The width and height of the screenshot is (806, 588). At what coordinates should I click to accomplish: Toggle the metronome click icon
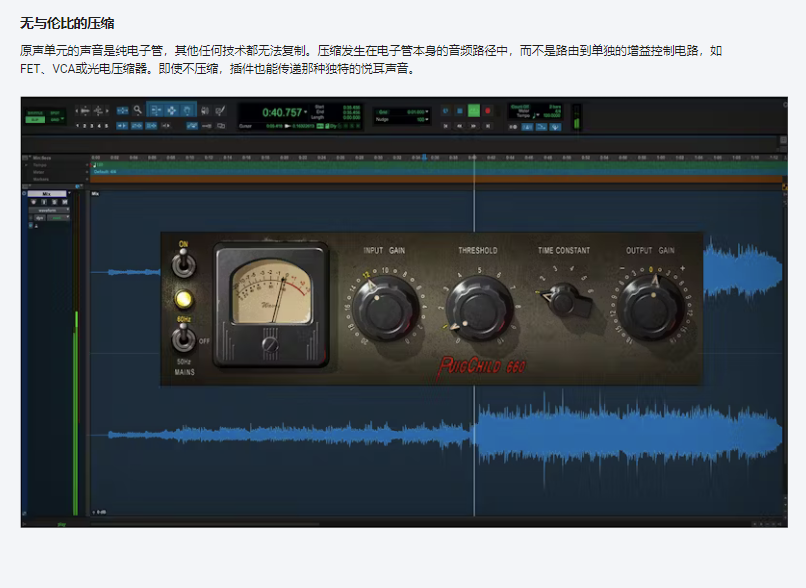click(x=527, y=127)
